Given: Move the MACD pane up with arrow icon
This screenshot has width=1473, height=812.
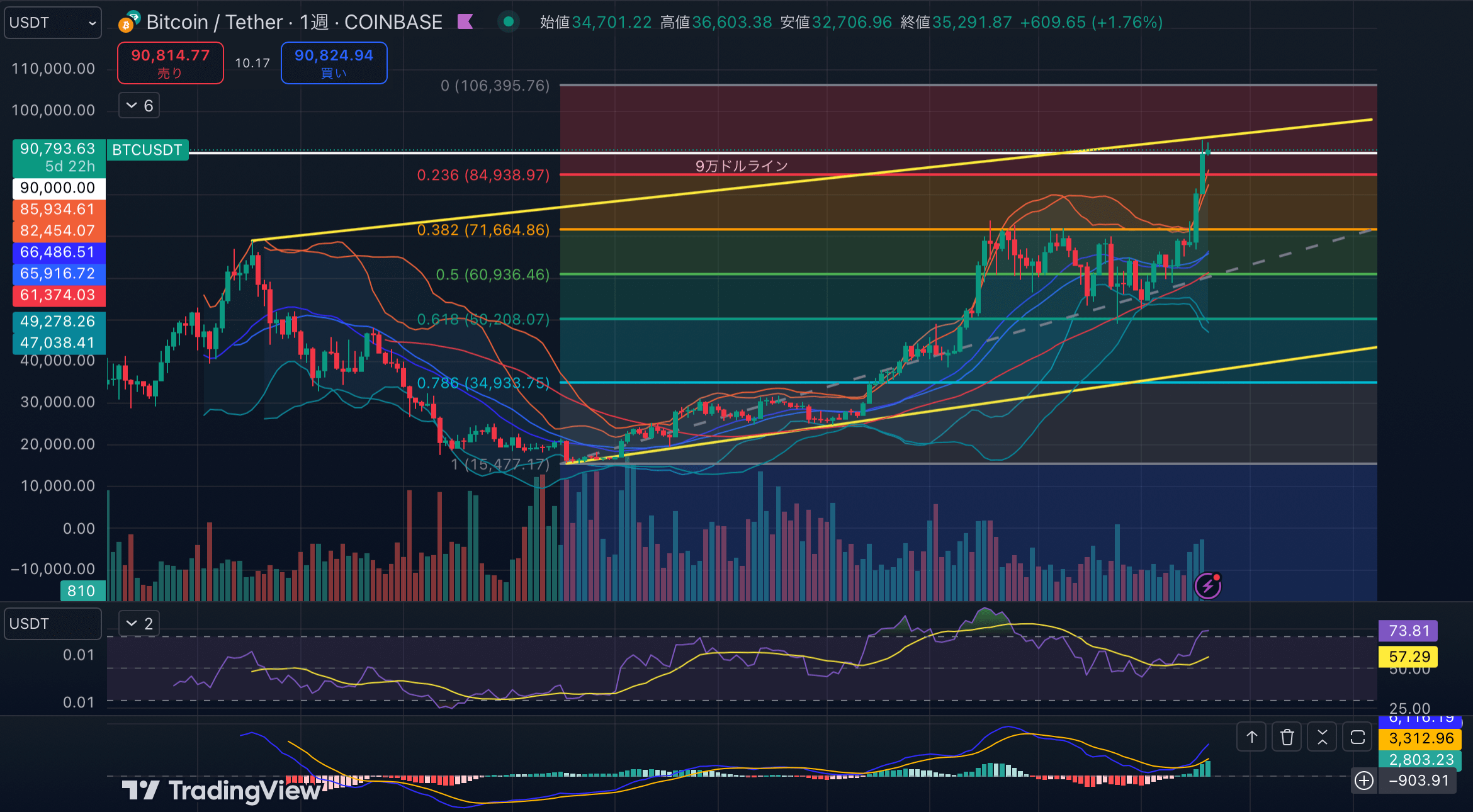Looking at the screenshot, I should (1251, 737).
